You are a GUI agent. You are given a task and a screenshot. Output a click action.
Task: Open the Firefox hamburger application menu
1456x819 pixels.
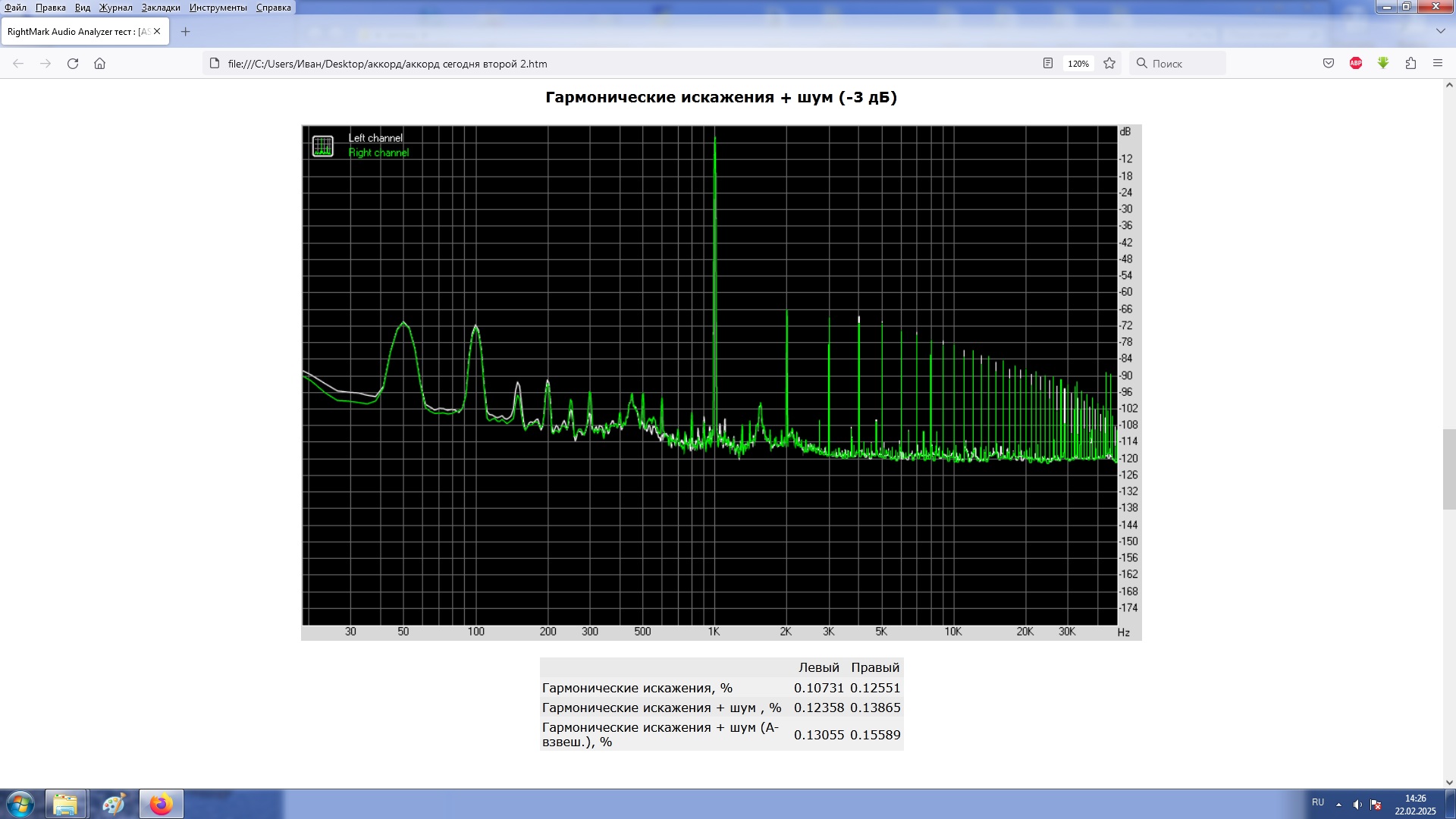1438,64
